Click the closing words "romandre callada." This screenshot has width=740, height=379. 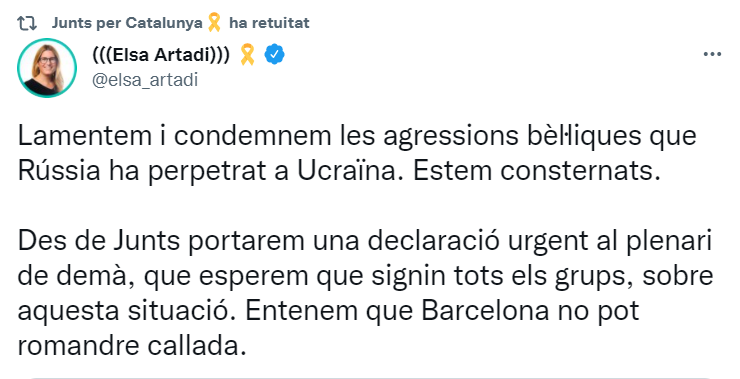(132, 346)
